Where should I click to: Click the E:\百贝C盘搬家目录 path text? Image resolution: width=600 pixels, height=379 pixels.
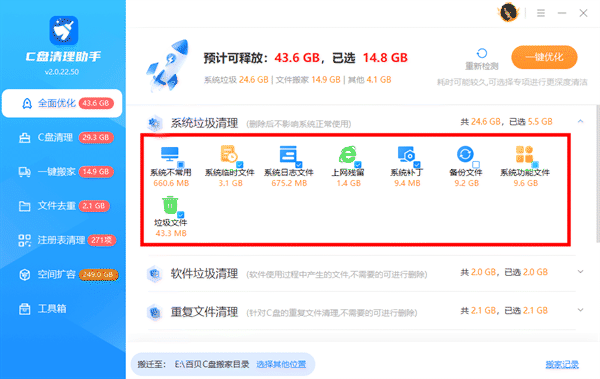point(212,364)
